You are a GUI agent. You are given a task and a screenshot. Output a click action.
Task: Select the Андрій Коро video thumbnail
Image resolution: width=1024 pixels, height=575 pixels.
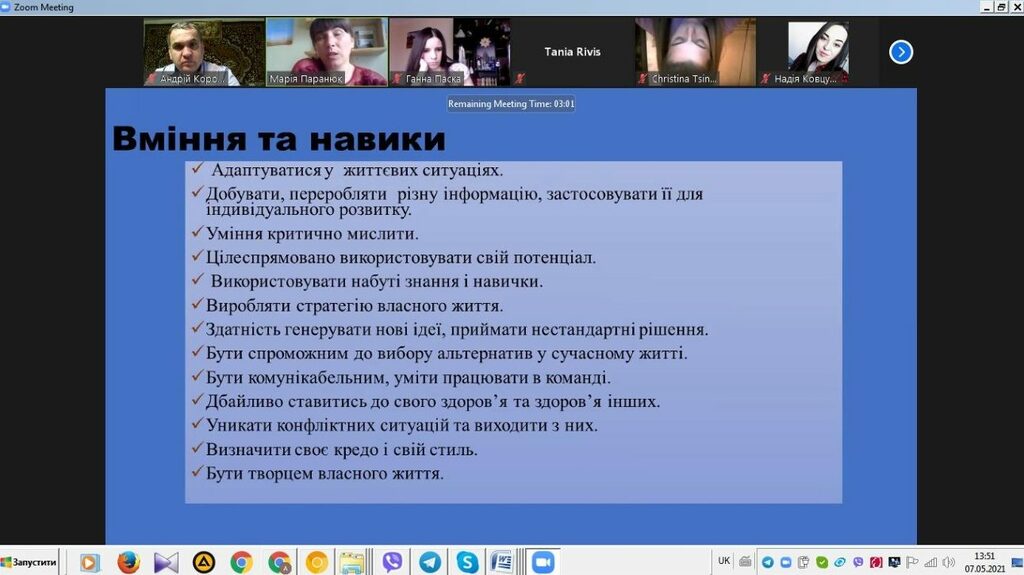point(203,51)
